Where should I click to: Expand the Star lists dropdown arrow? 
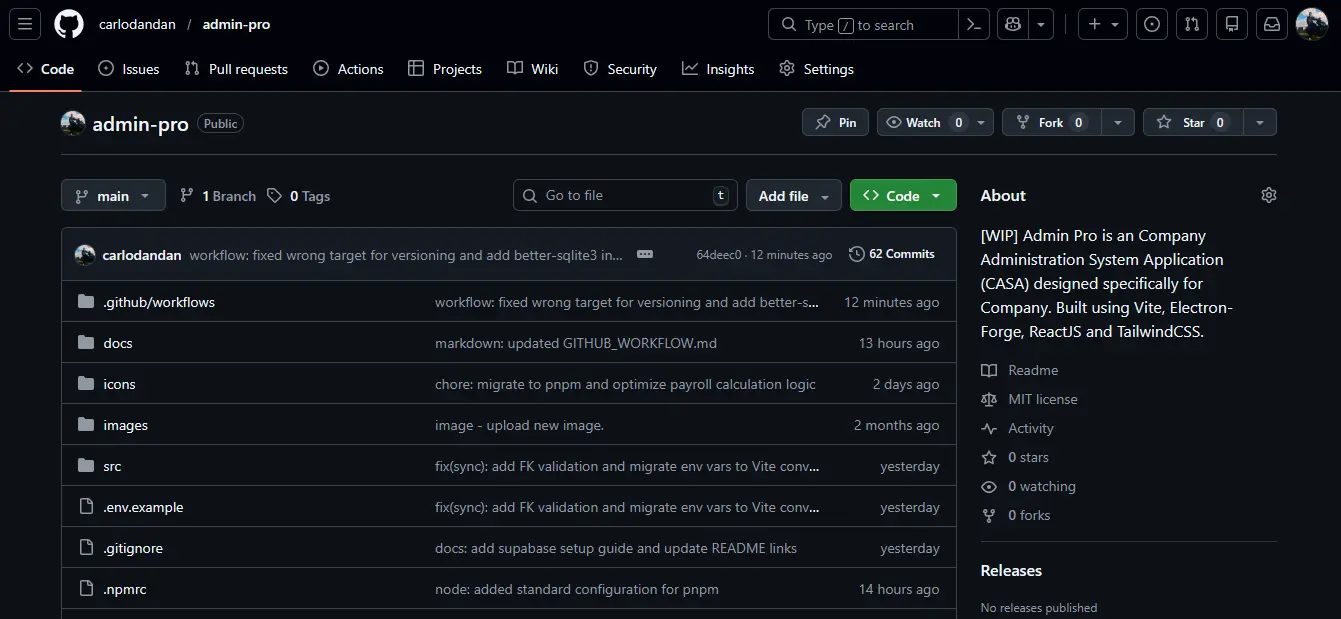(x=1260, y=122)
